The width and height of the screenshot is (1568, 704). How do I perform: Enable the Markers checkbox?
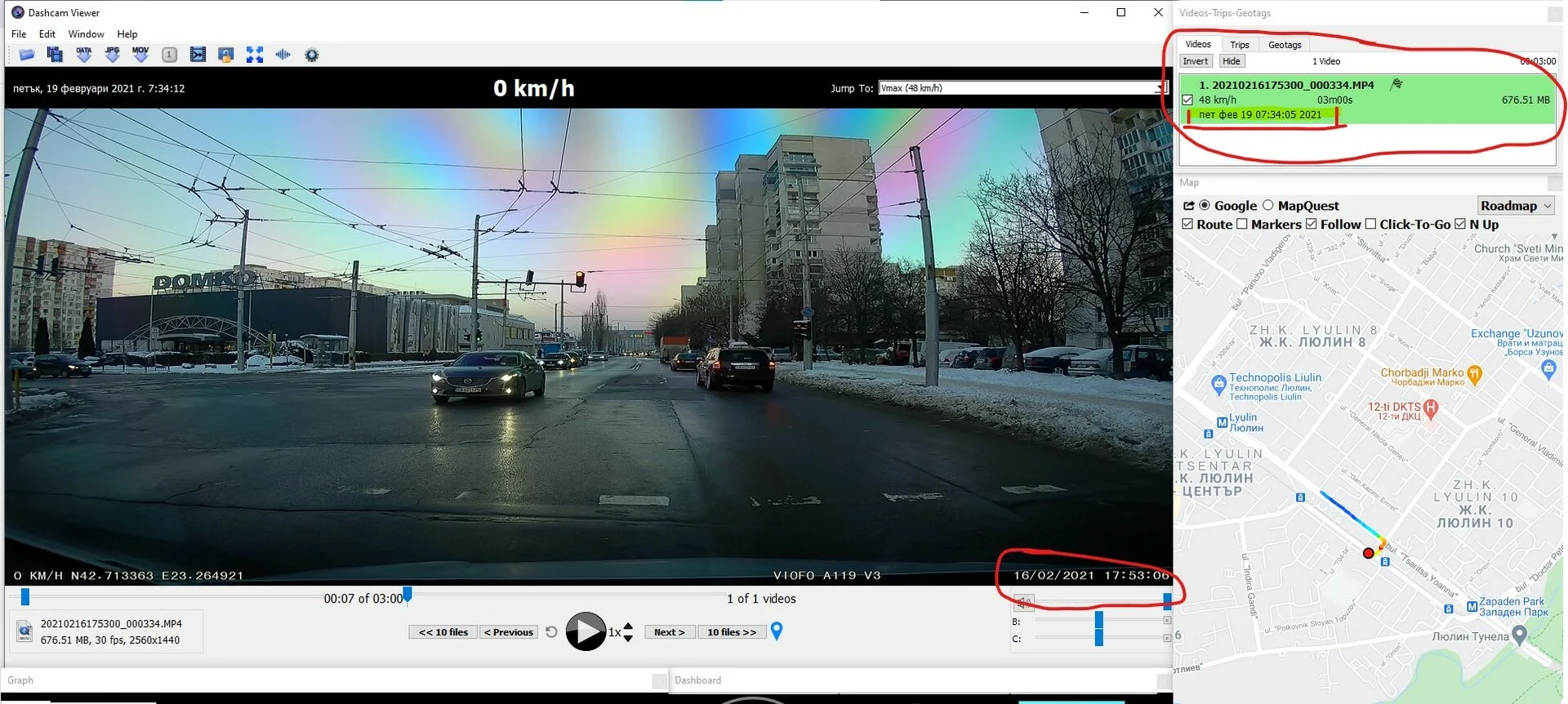pyautogui.click(x=1242, y=224)
